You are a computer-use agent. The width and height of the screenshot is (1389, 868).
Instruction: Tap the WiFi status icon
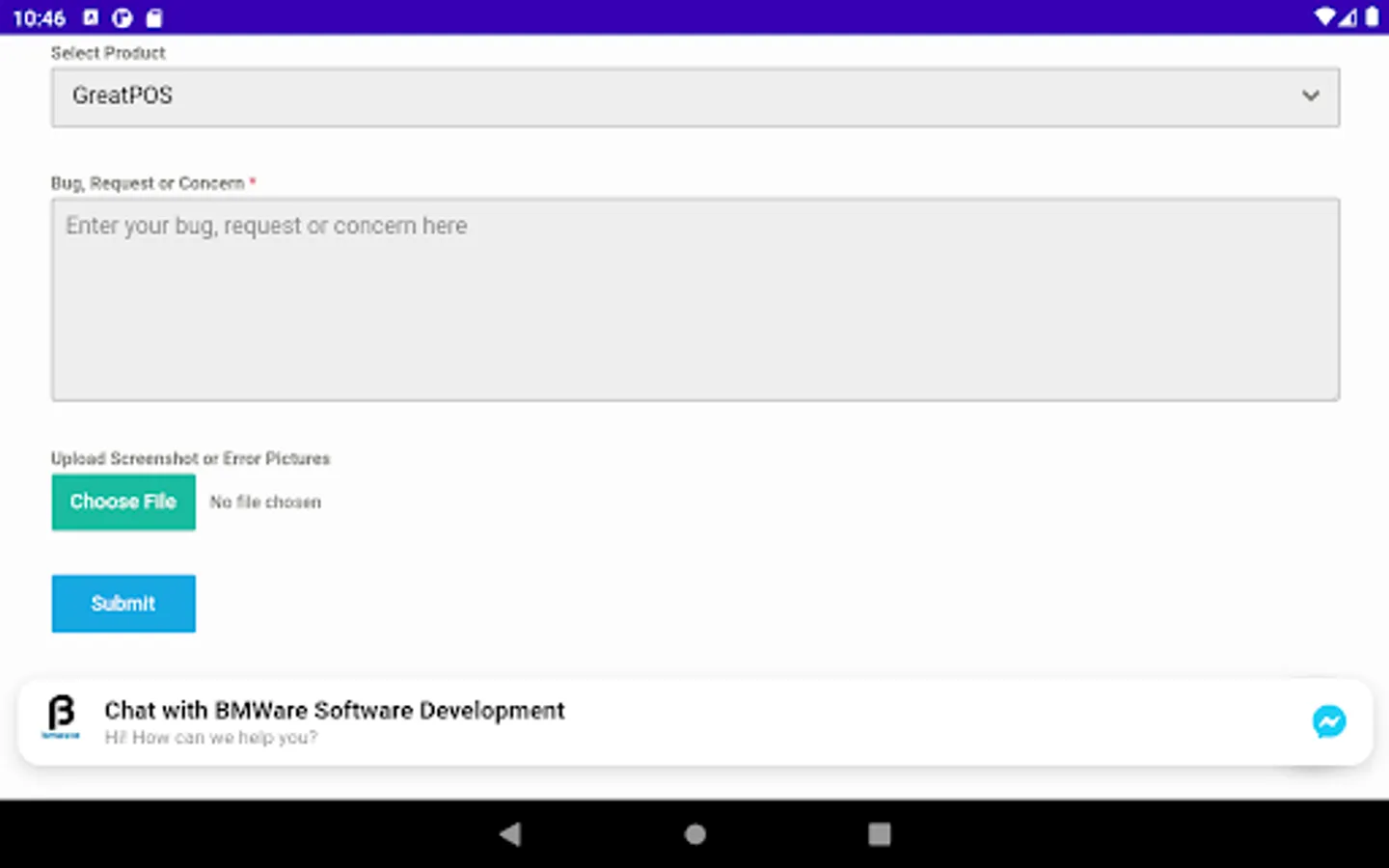click(x=1324, y=17)
